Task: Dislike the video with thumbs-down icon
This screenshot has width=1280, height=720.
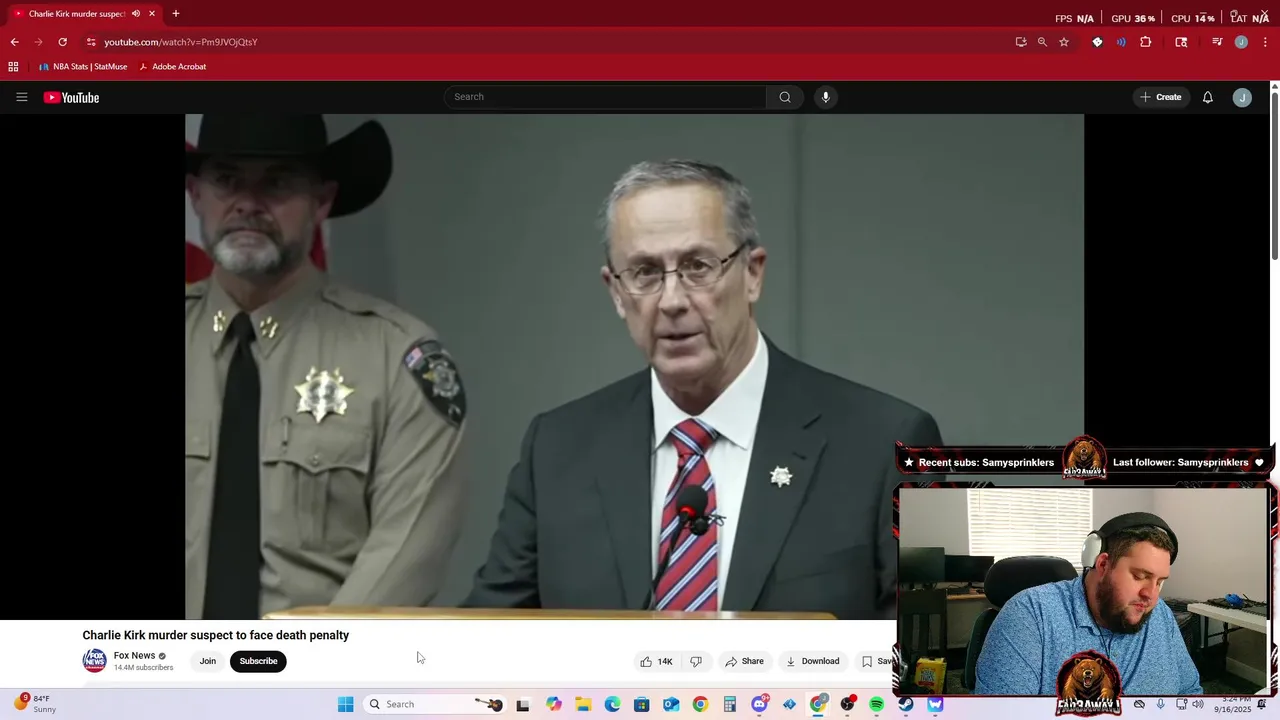Action: (x=696, y=661)
